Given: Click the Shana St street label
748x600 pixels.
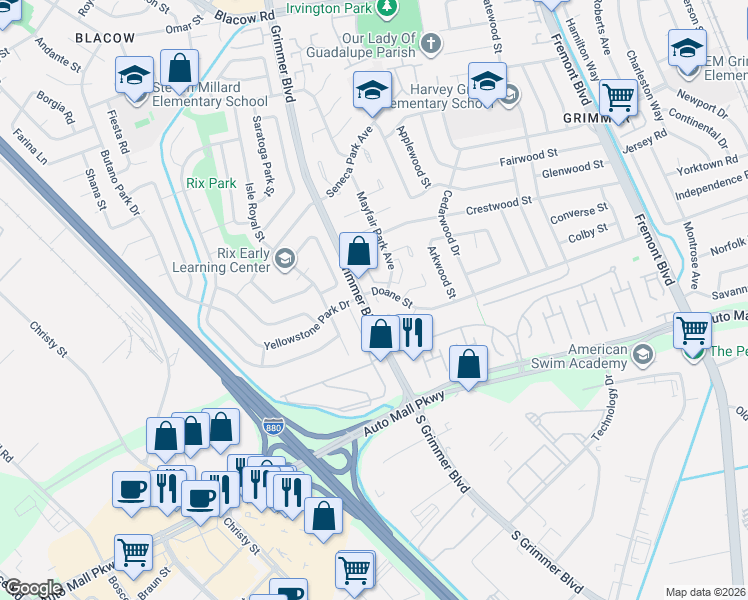Looking at the screenshot, I should 95,189.
